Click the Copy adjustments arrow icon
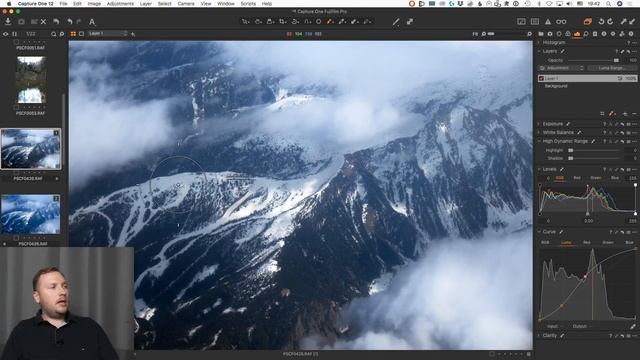This screenshot has height=360, width=640. 624,21
